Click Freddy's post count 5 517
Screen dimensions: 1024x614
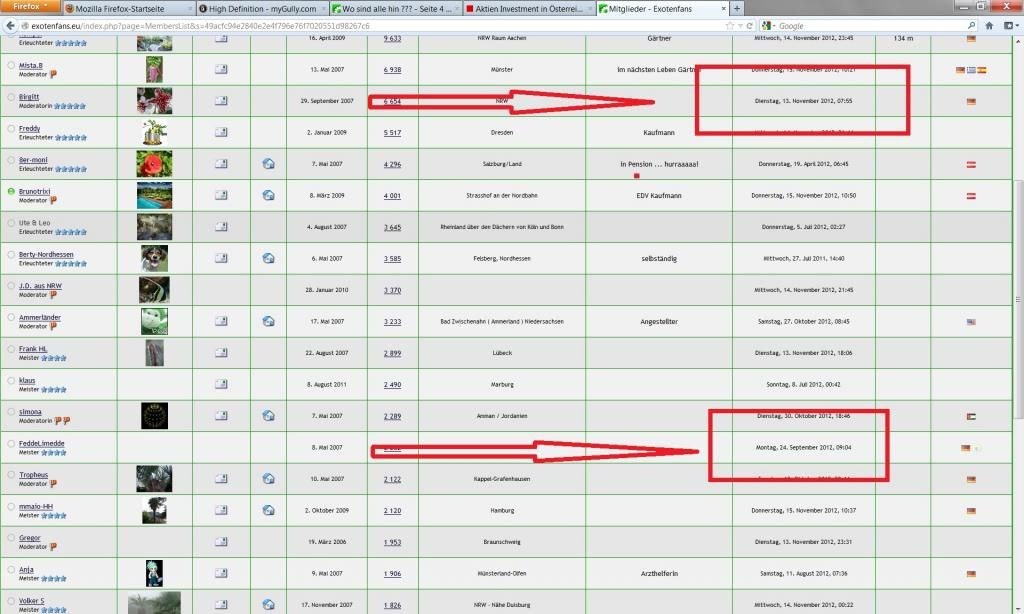click(x=392, y=133)
